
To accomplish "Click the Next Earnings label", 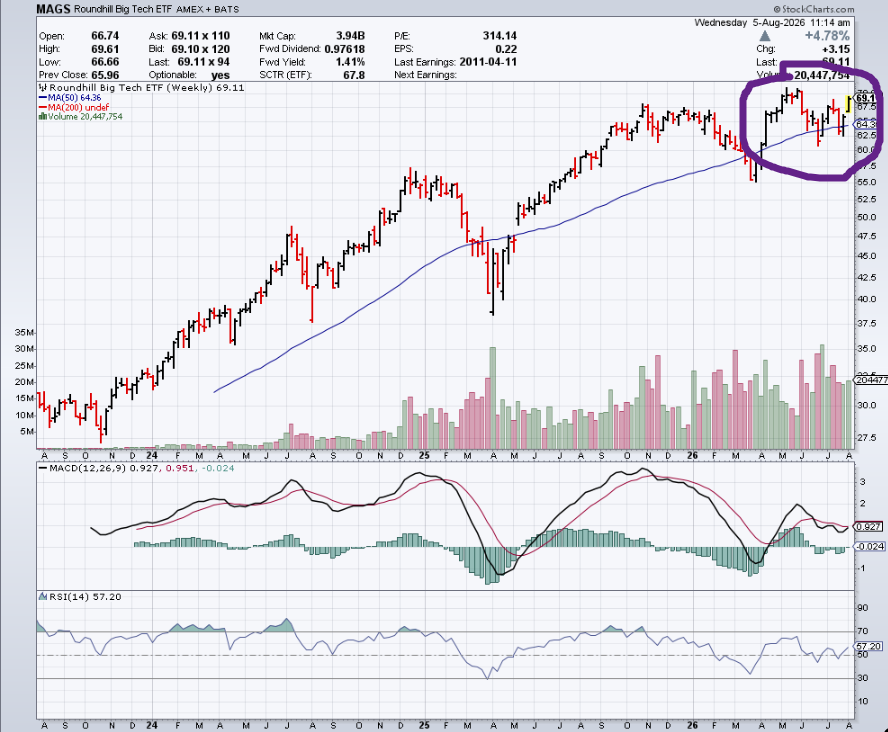I will pyautogui.click(x=425, y=75).
